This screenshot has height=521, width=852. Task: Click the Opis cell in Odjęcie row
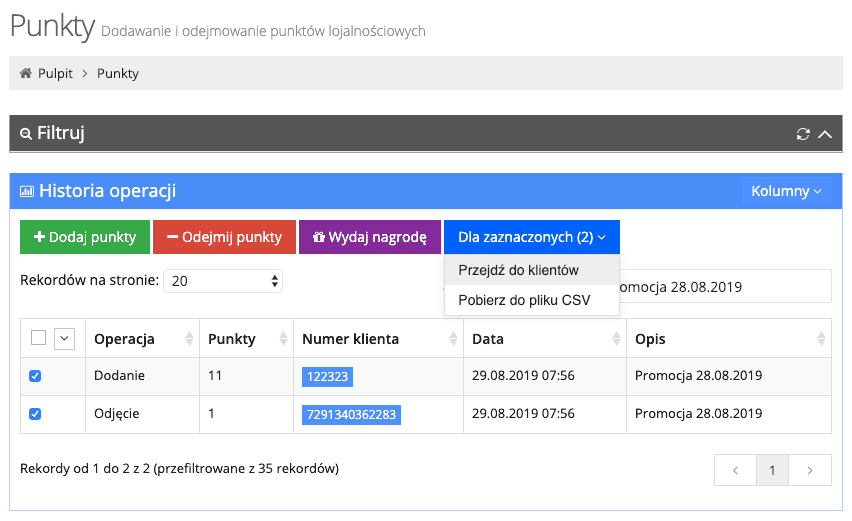[x=729, y=414]
